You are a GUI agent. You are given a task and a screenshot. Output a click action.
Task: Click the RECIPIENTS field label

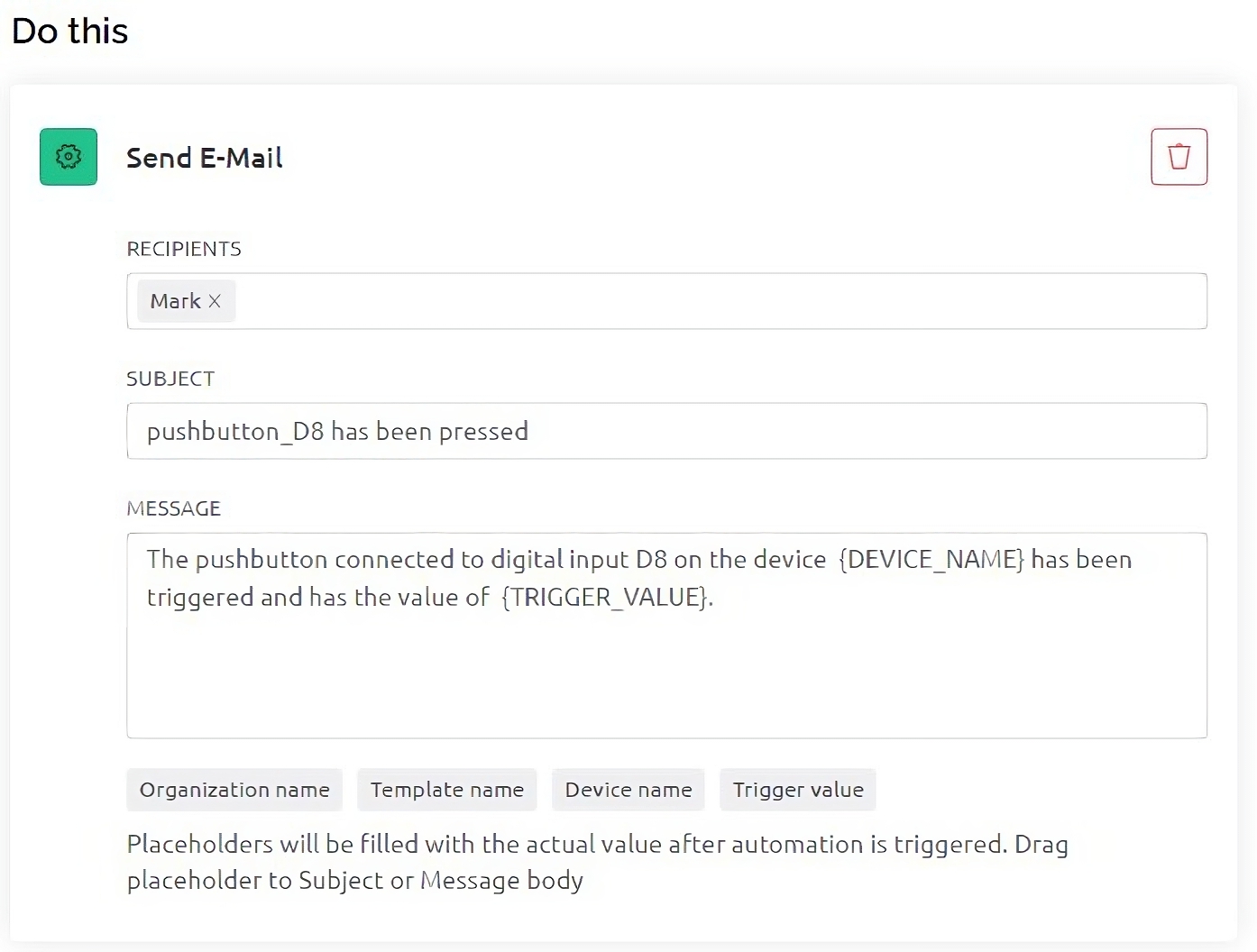(184, 249)
